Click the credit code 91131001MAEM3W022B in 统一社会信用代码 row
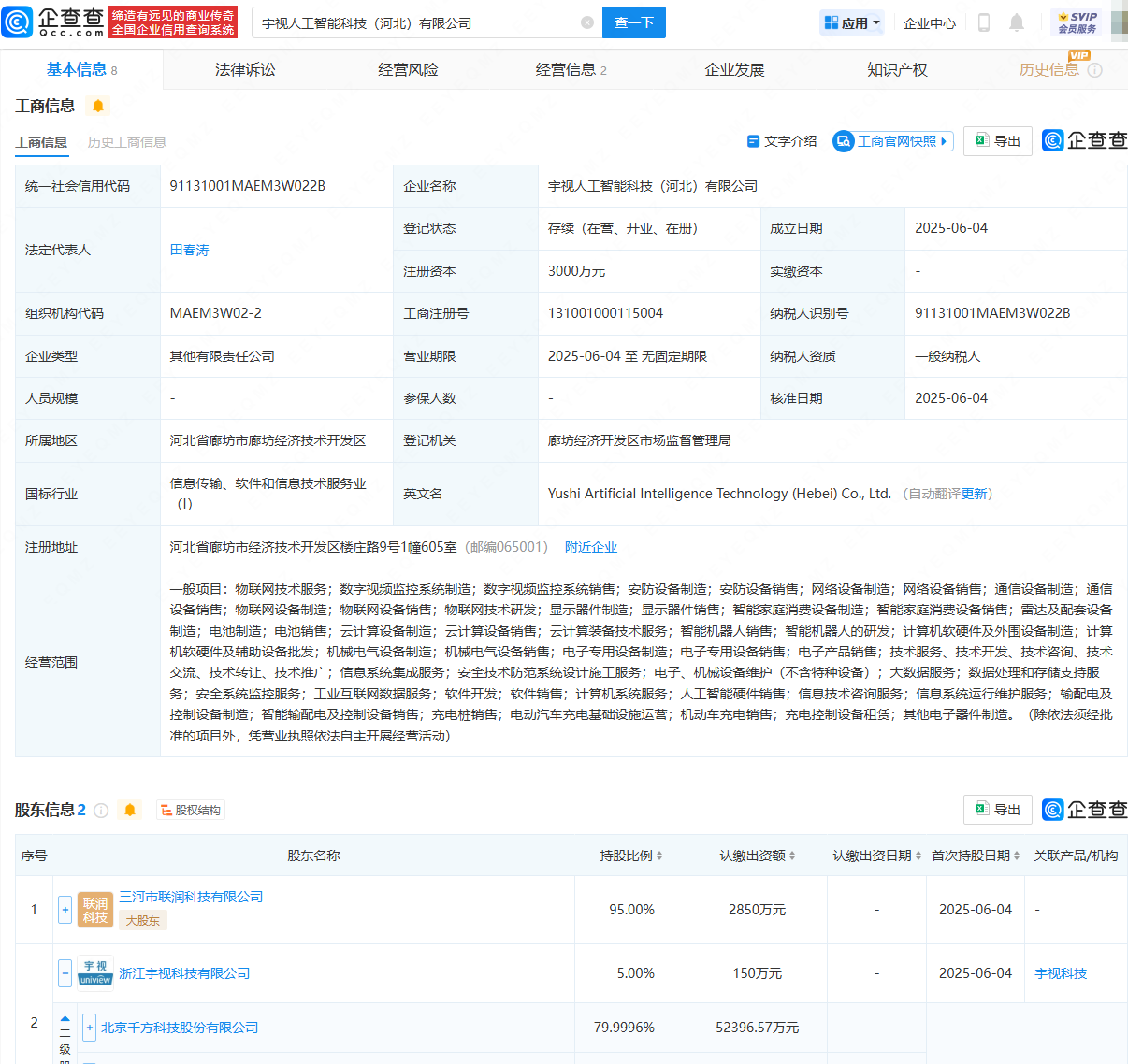This screenshot has height=1064, width=1128. coord(247,186)
